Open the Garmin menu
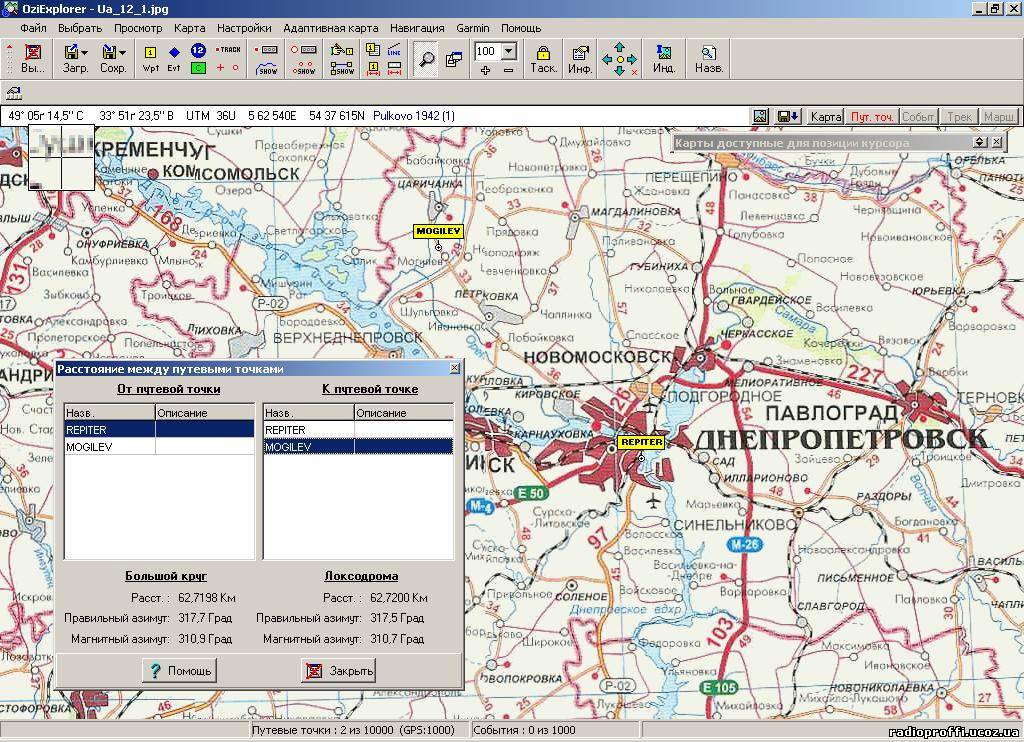Image resolution: width=1024 pixels, height=742 pixels. [x=473, y=28]
